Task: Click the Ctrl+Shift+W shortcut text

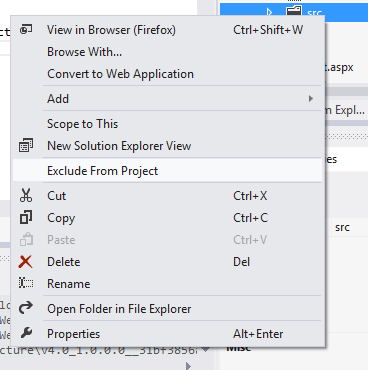Action: tap(268, 30)
